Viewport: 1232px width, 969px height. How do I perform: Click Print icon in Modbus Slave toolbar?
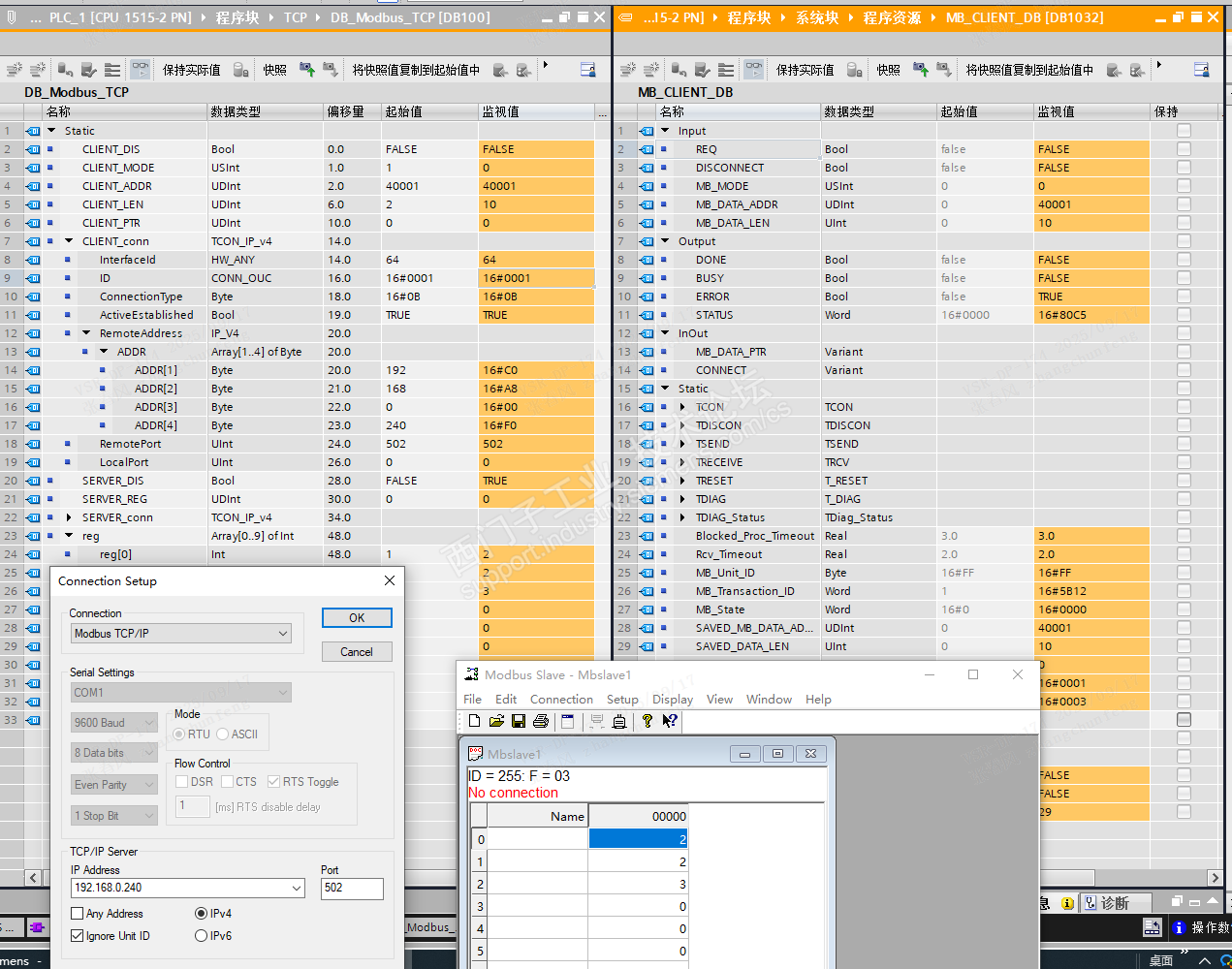tap(541, 721)
